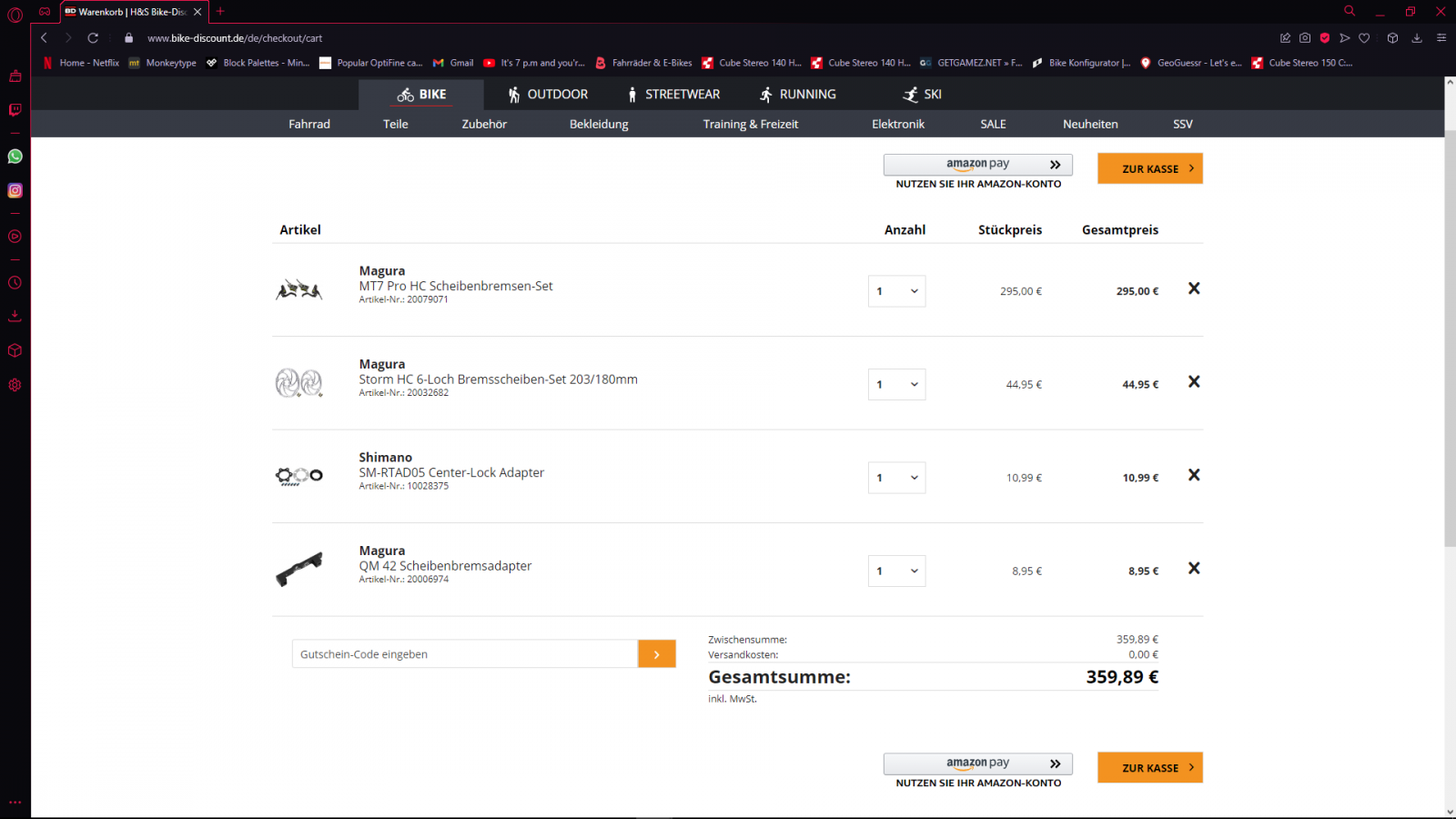The image size is (1456, 819).
Task: Open the SALE menu
Action: tap(994, 125)
